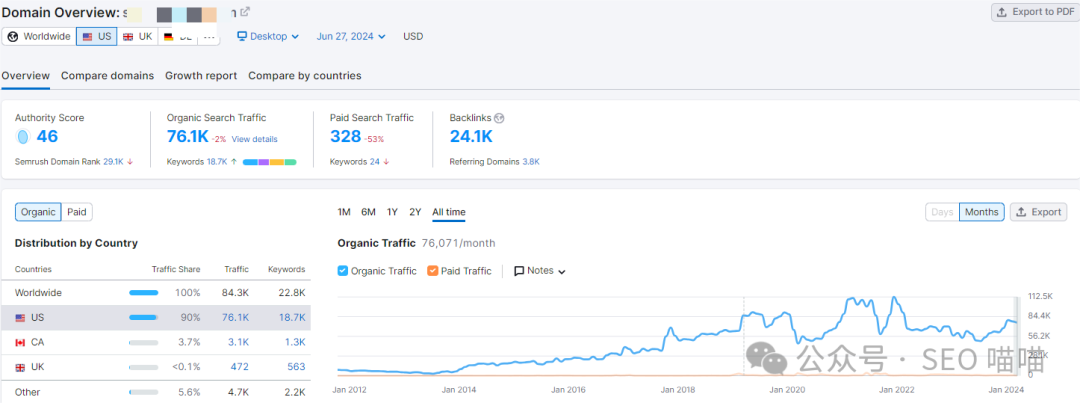Switch to the Compare domains tab
The height and width of the screenshot is (403, 1080).
click(x=107, y=76)
